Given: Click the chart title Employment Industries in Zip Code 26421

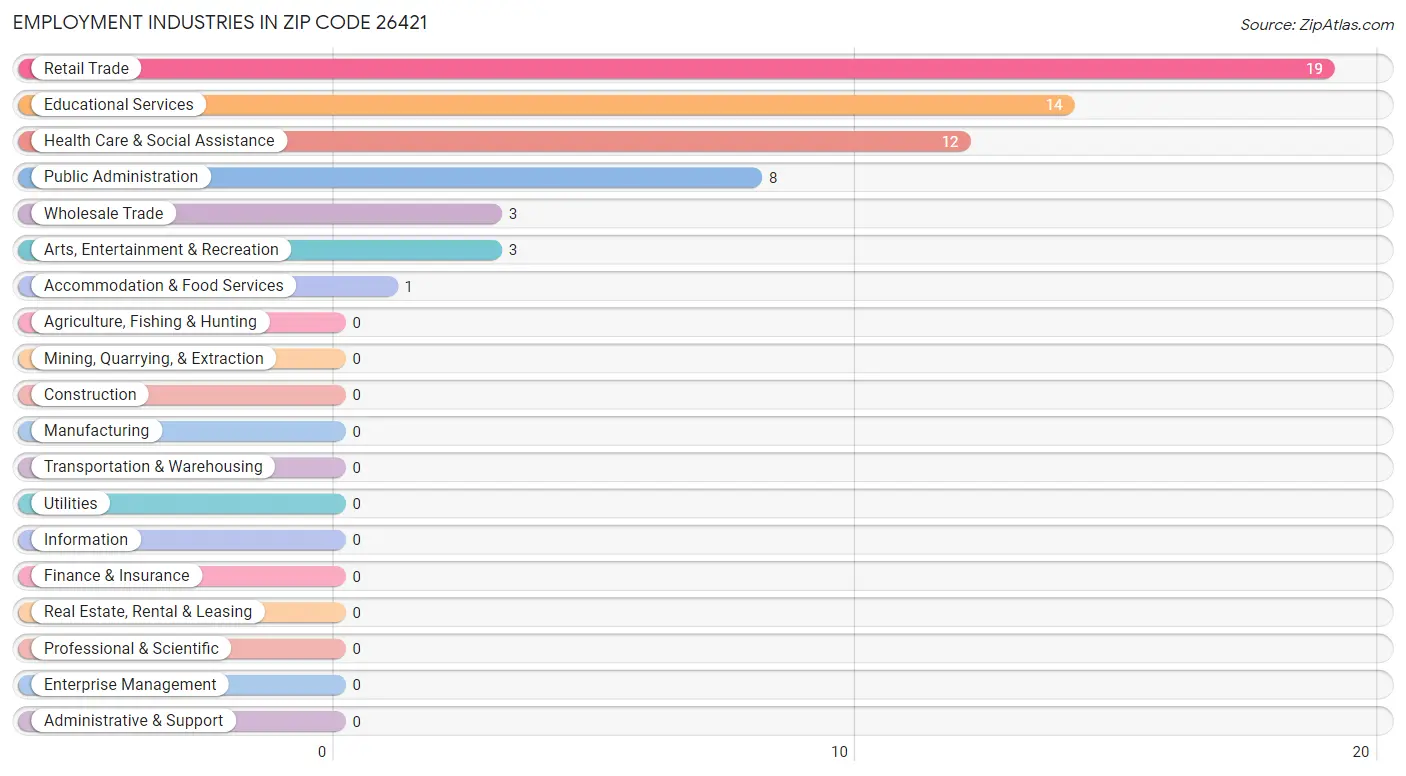Looking at the screenshot, I should tap(220, 22).
